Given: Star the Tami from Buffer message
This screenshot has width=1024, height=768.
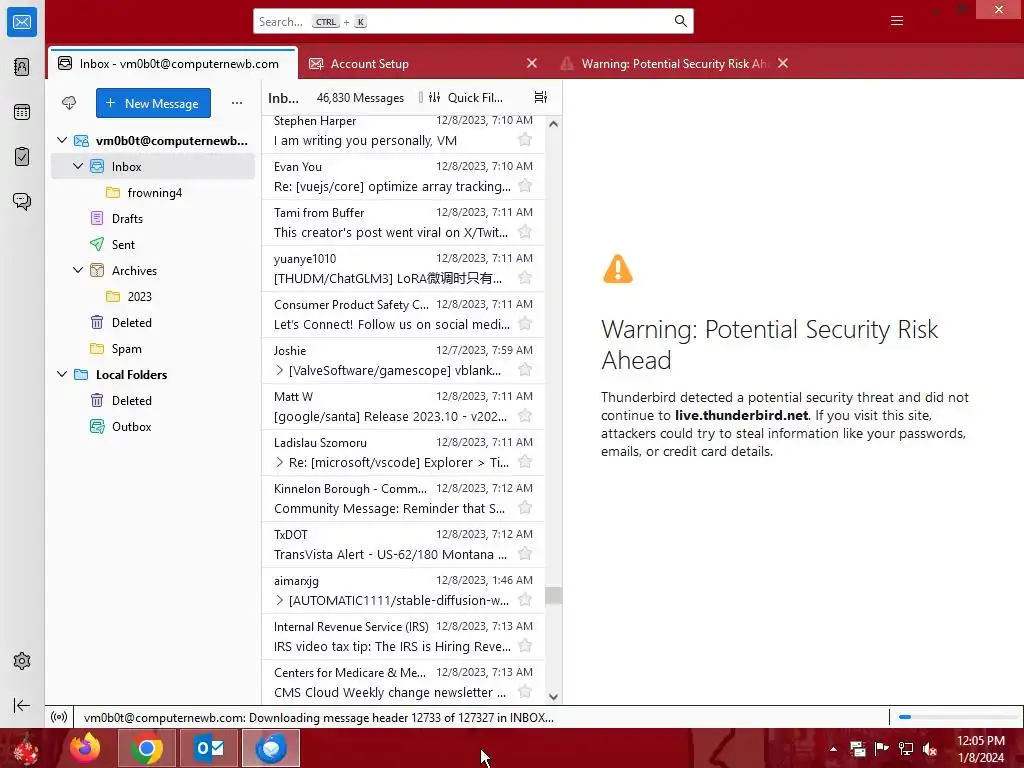Looking at the screenshot, I should pos(524,232).
